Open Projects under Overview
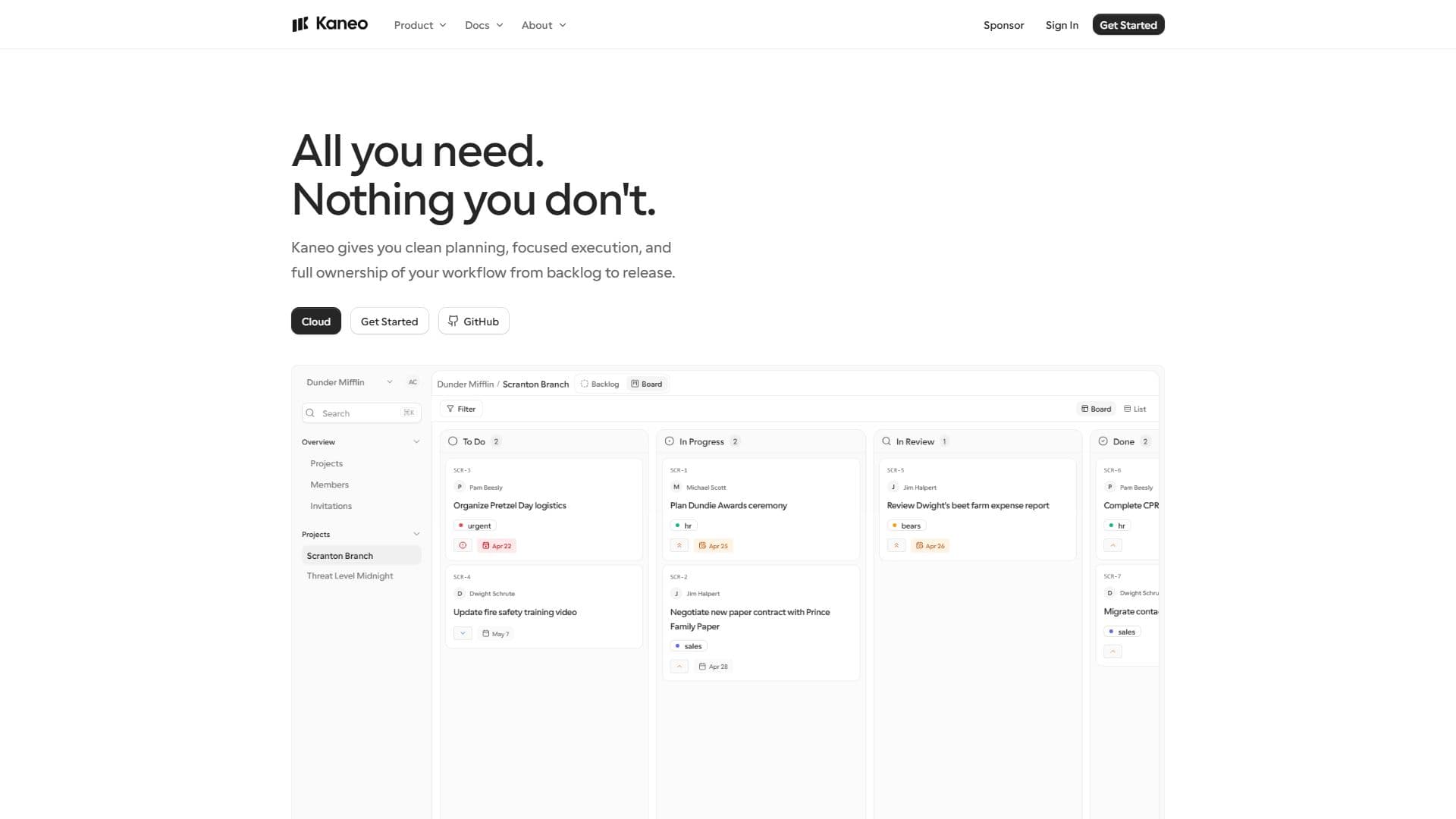The height and width of the screenshot is (819, 1456). 326,463
